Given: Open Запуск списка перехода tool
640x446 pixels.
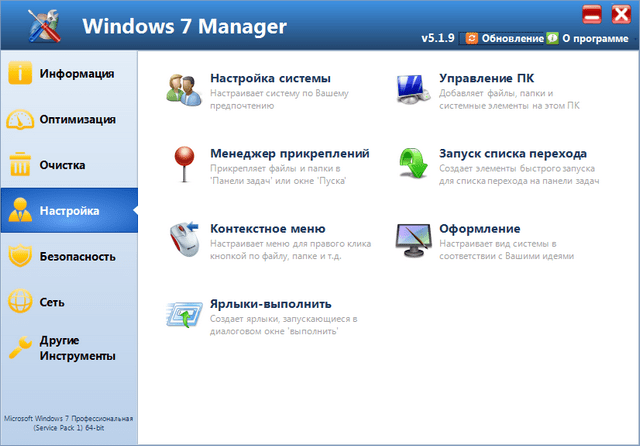Looking at the screenshot, I should (x=513, y=153).
